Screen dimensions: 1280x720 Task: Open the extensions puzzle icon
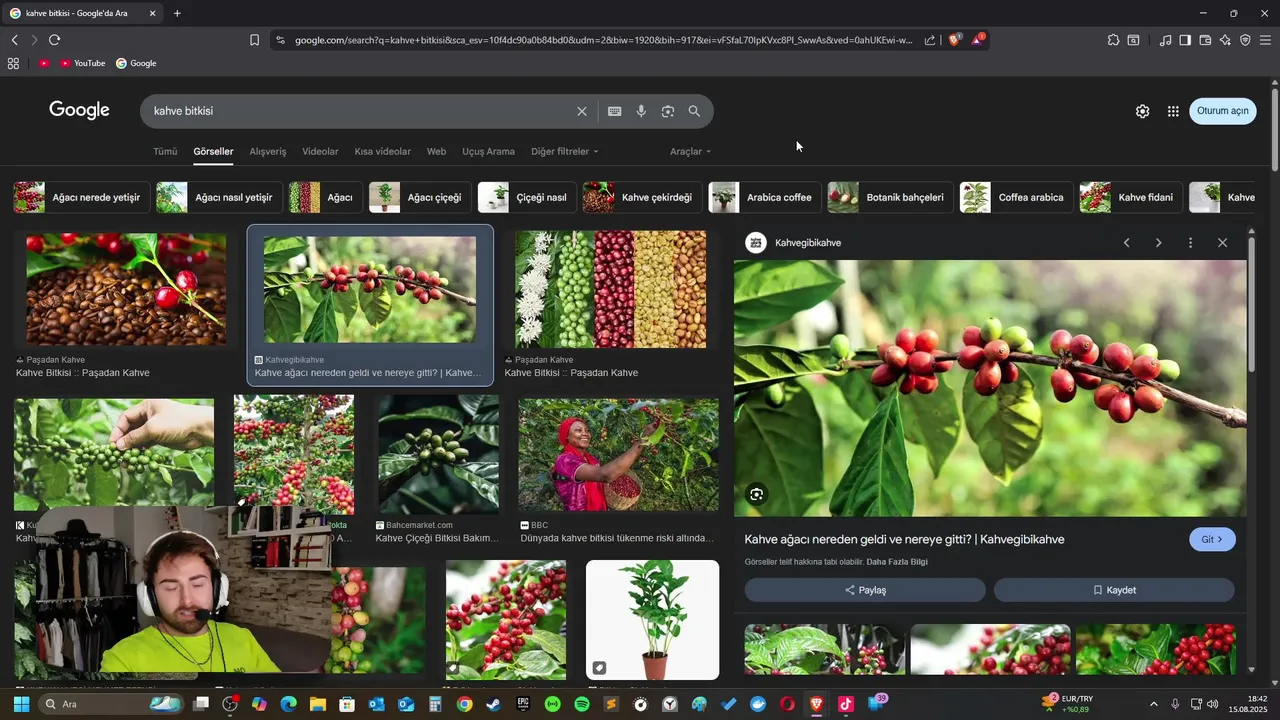pos(1113,40)
